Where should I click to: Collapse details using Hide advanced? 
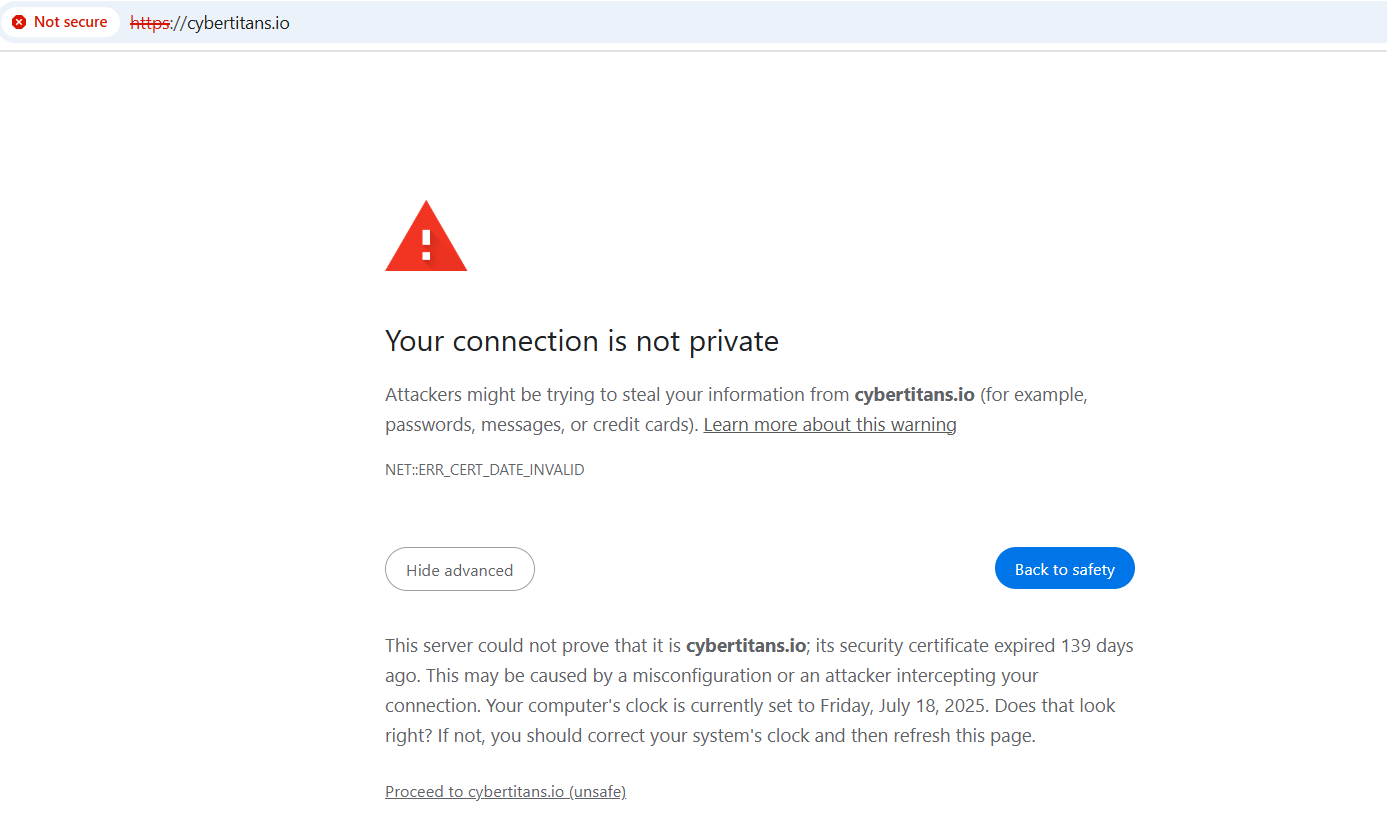click(x=460, y=569)
